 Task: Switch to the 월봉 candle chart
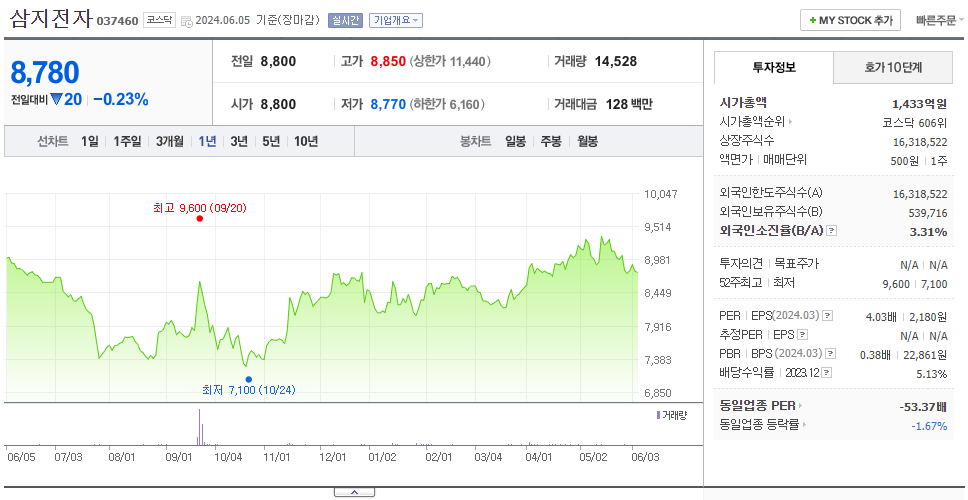[588, 141]
